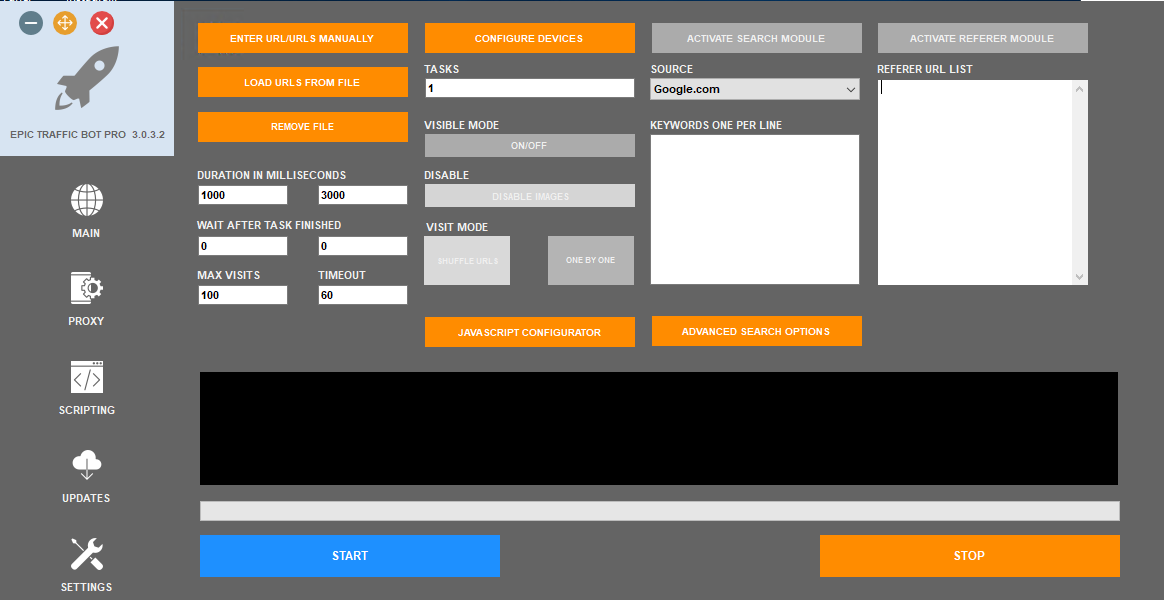
Task: Switch to the Scripting section
Action: tap(86, 388)
